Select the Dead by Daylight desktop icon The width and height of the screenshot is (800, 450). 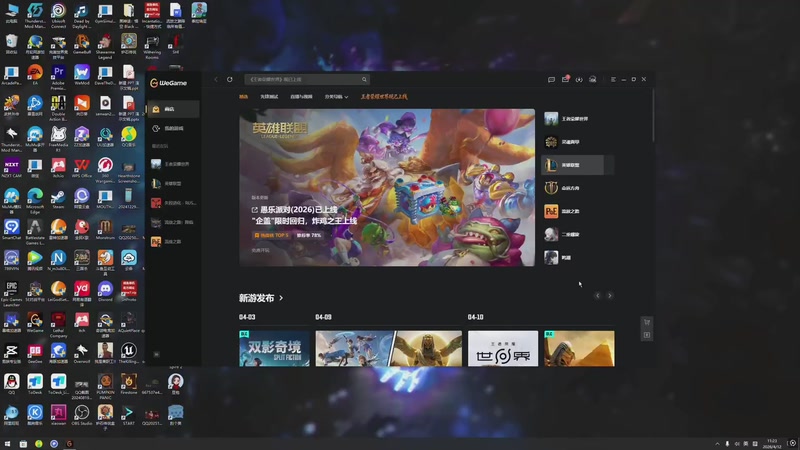tap(81, 14)
